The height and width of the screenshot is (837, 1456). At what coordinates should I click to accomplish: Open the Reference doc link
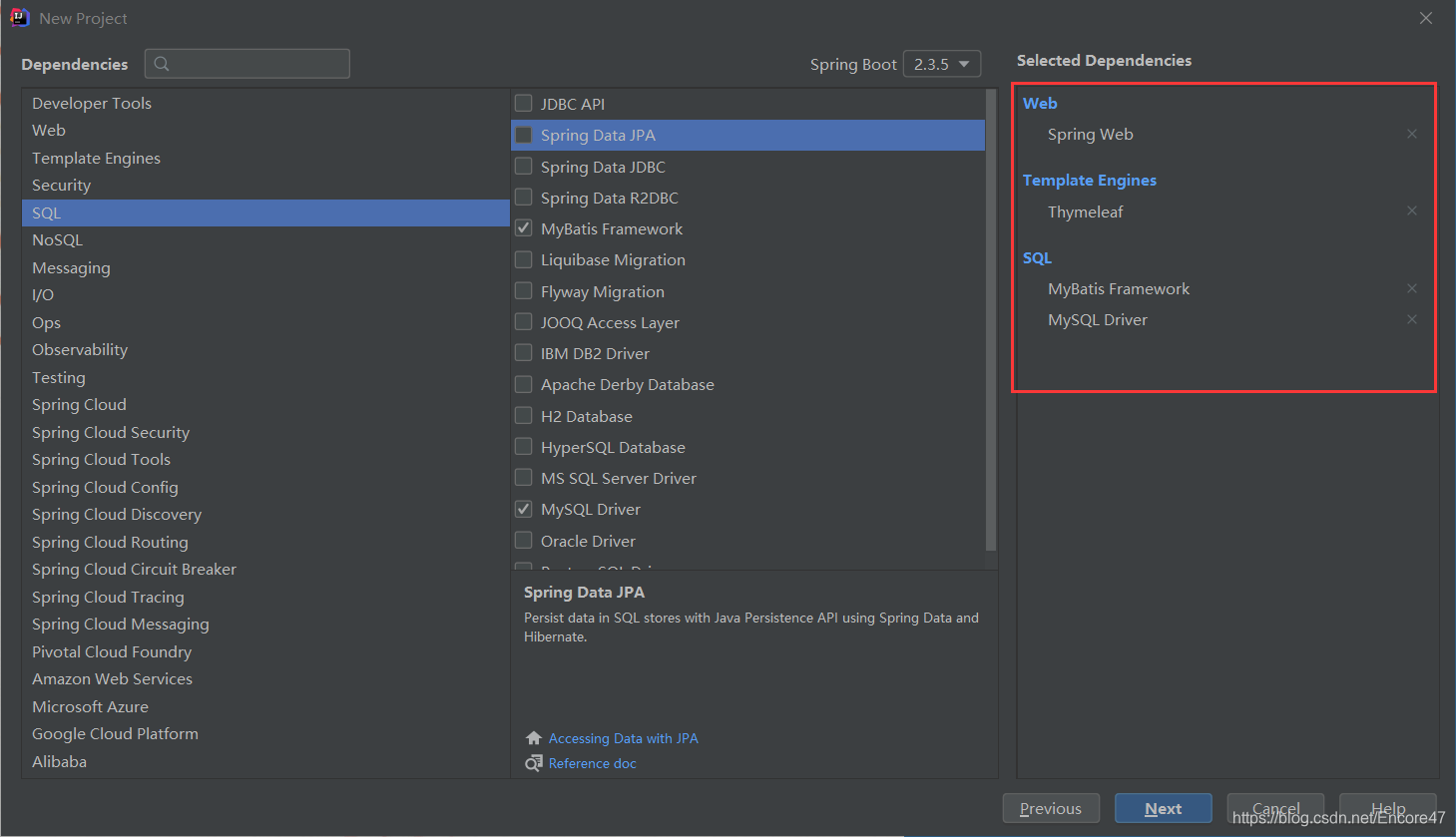coord(593,763)
